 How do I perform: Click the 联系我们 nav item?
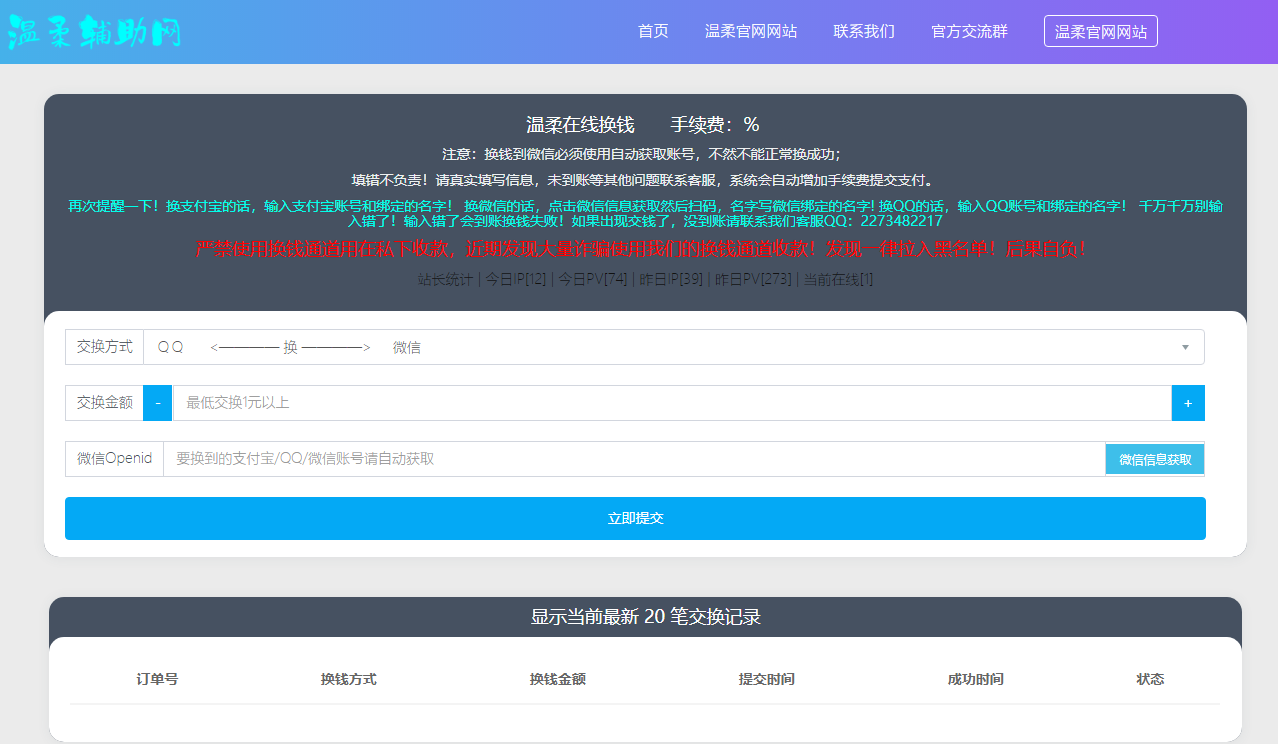point(863,31)
